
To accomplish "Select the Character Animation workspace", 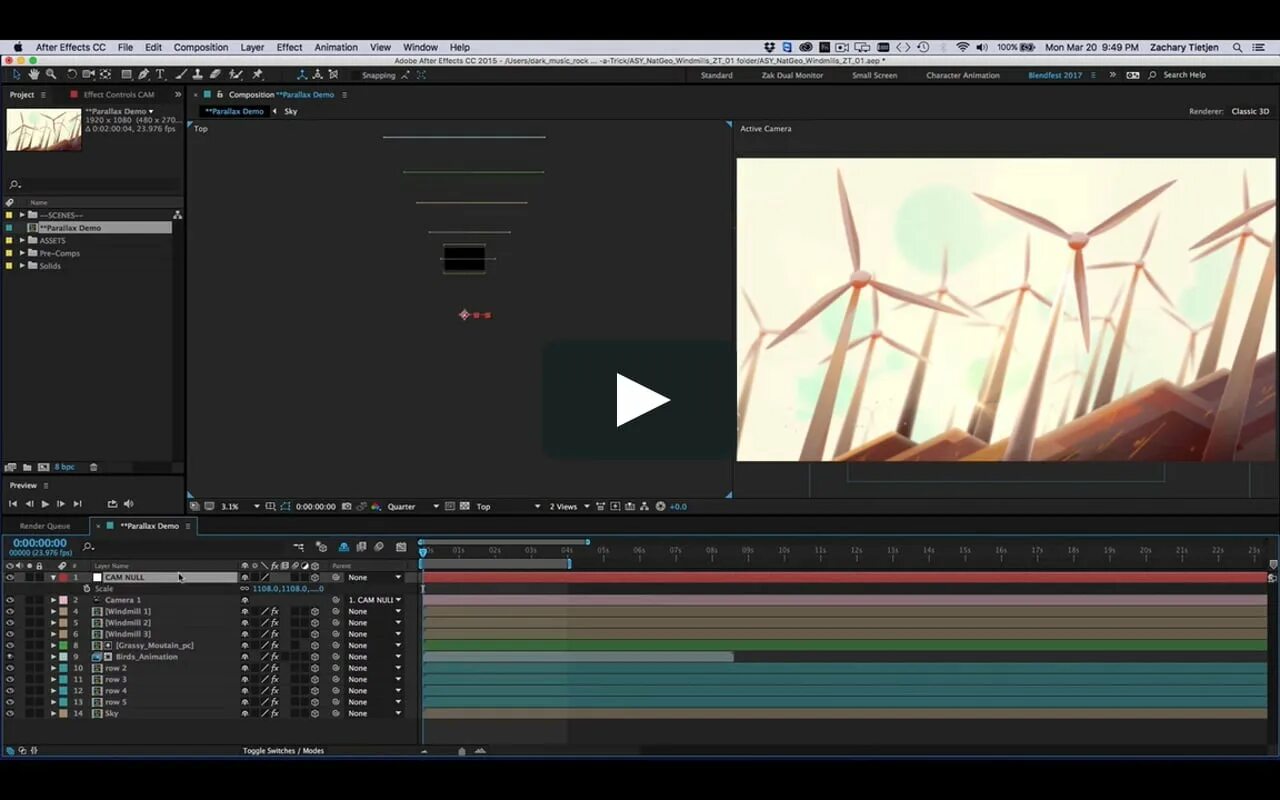I will (961, 75).
